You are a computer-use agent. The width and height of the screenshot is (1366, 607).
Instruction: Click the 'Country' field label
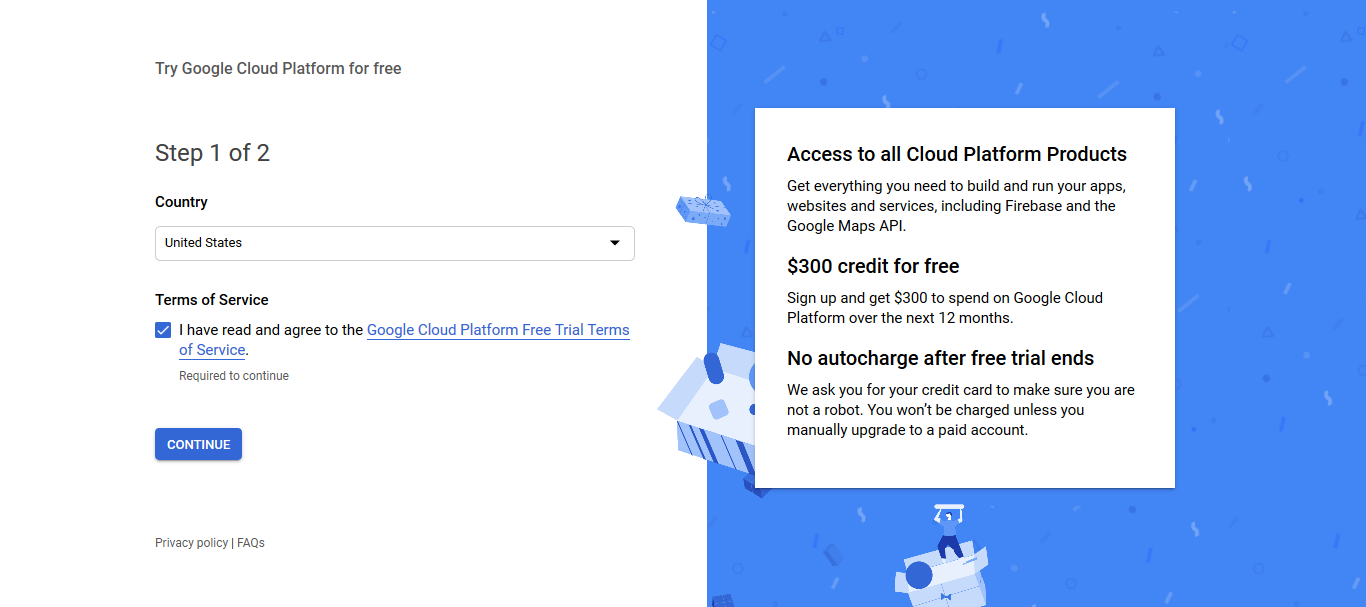(181, 202)
